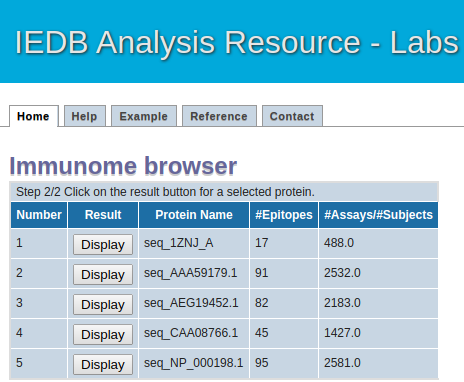Select the Immunome browser heading
The height and width of the screenshot is (382, 464).
(x=123, y=166)
